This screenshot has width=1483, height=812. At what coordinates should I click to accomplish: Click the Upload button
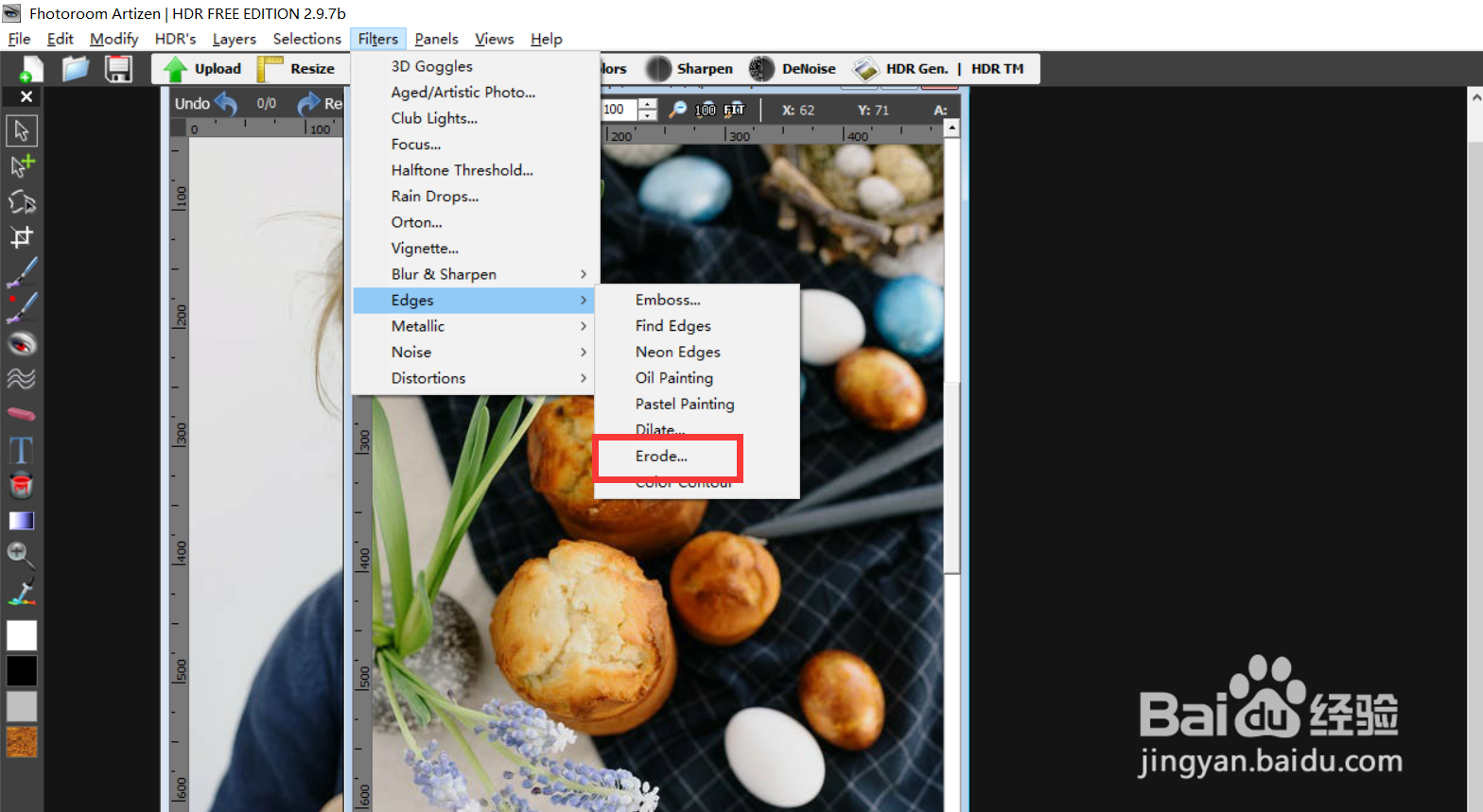[202, 69]
